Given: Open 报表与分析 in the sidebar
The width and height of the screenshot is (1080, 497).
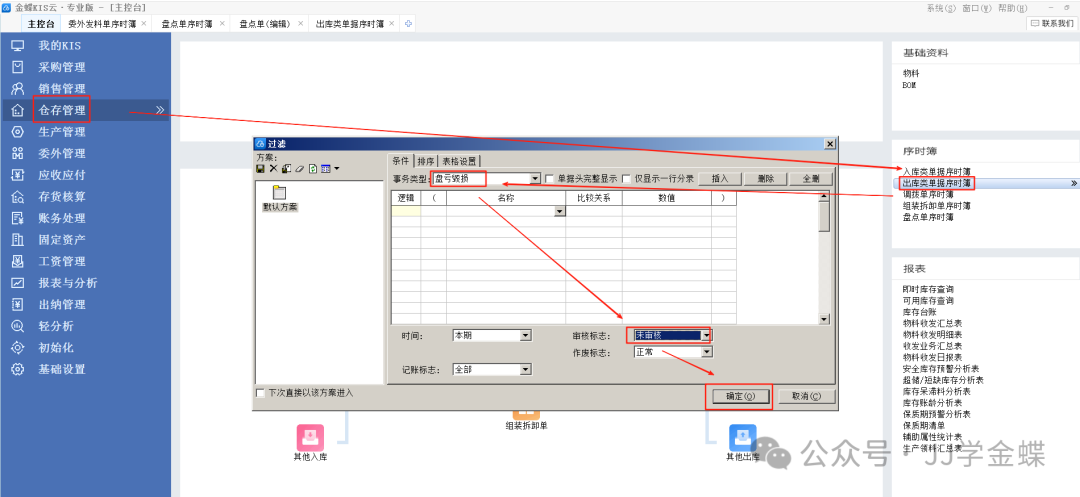Looking at the screenshot, I should click(68, 283).
